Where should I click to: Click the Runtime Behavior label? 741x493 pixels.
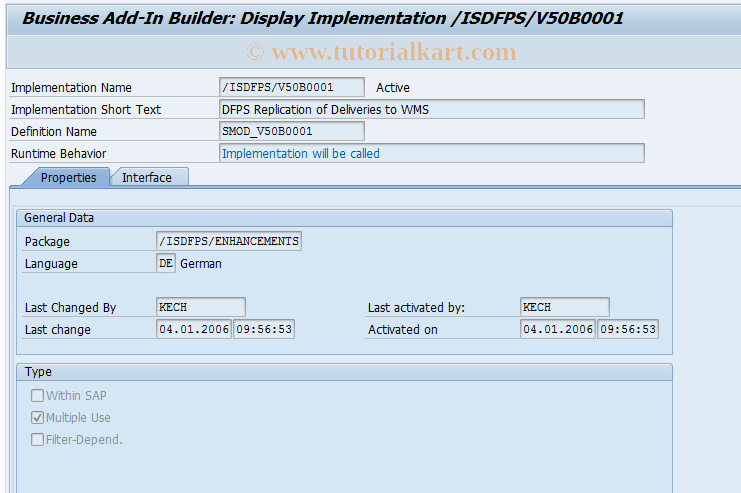click(59, 154)
